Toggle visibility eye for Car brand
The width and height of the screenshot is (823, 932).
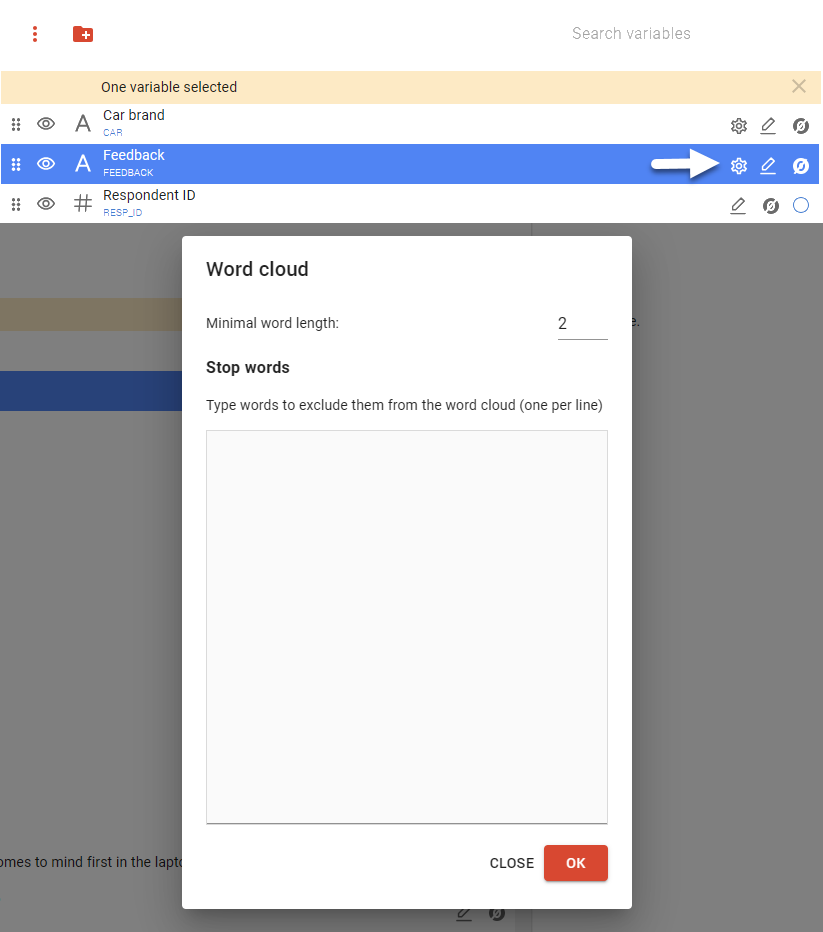46,124
